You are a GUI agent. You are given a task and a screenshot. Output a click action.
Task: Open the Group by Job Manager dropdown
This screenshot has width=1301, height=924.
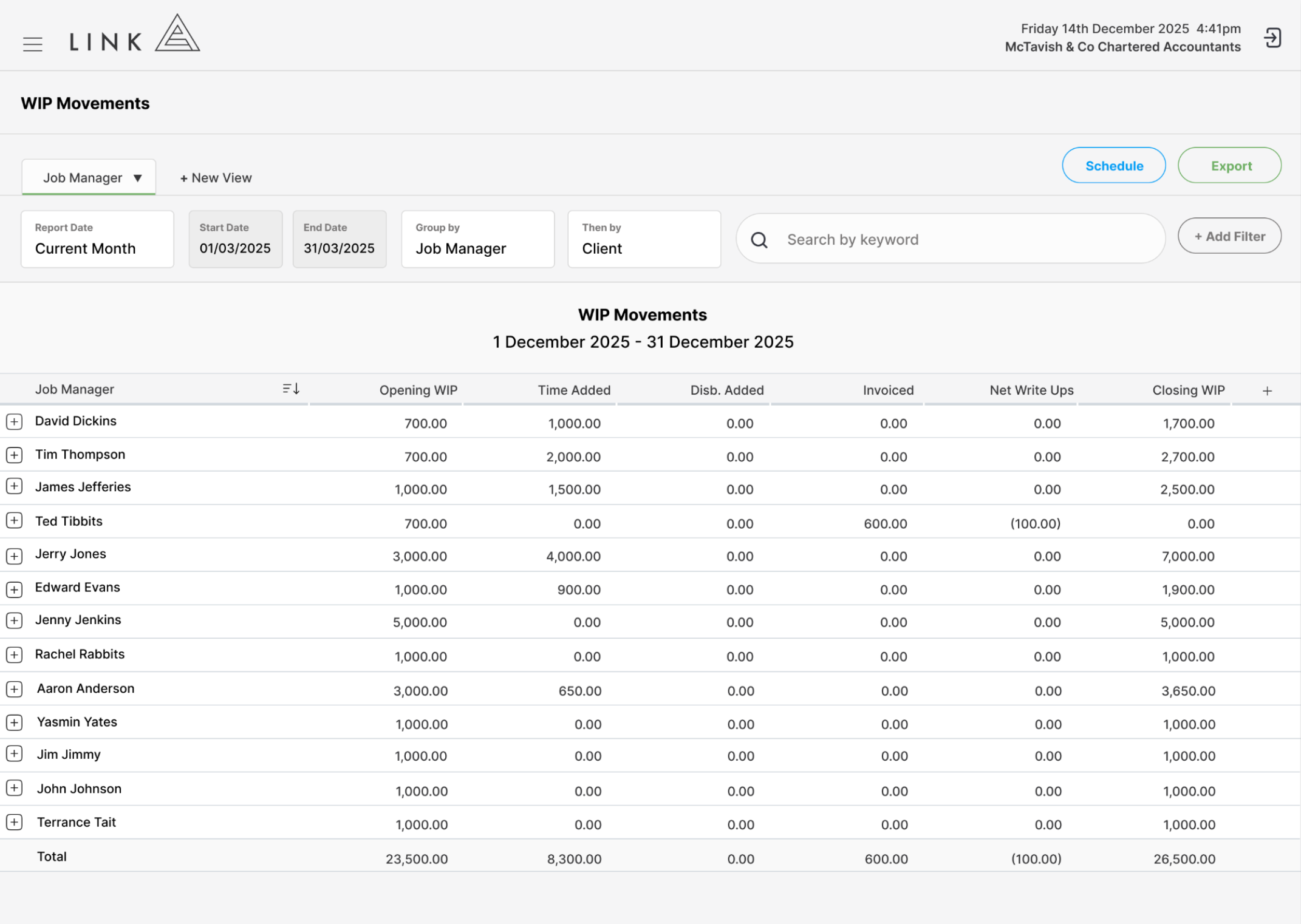click(x=478, y=239)
